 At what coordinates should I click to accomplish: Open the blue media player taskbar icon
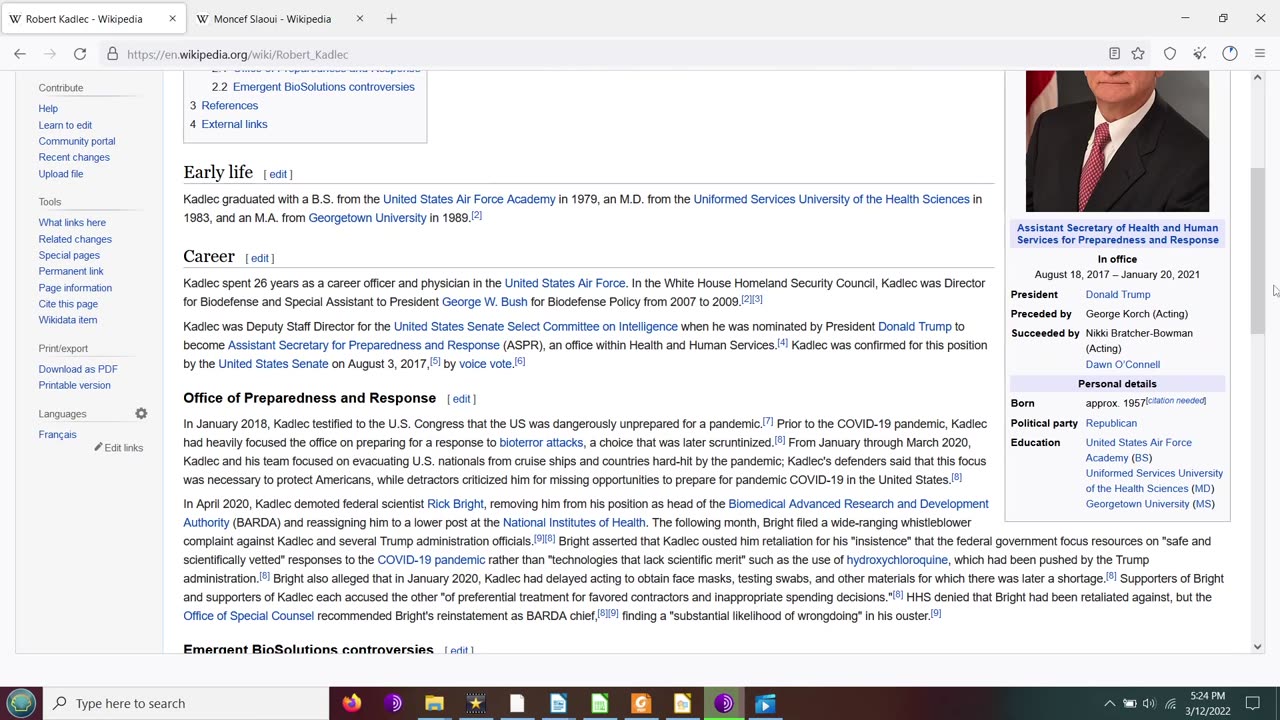(765, 703)
